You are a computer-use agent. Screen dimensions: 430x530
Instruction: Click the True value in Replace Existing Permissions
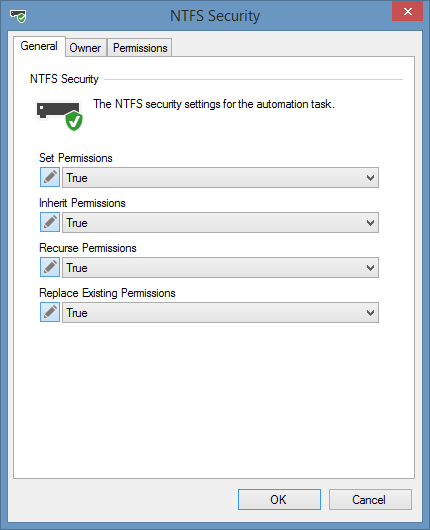click(x=77, y=313)
